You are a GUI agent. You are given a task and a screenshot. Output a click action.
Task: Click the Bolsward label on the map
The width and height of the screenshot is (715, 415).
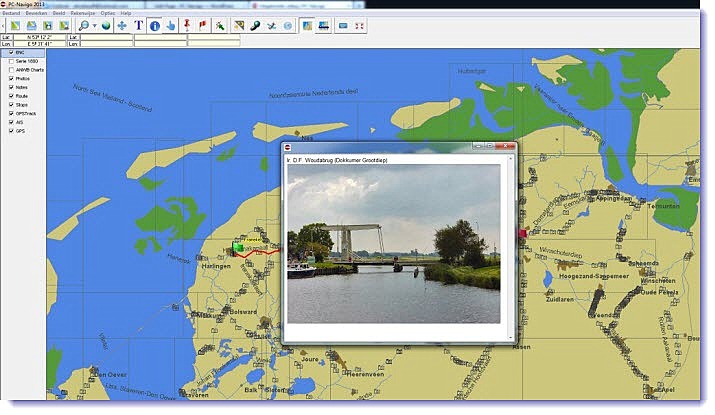(x=243, y=312)
